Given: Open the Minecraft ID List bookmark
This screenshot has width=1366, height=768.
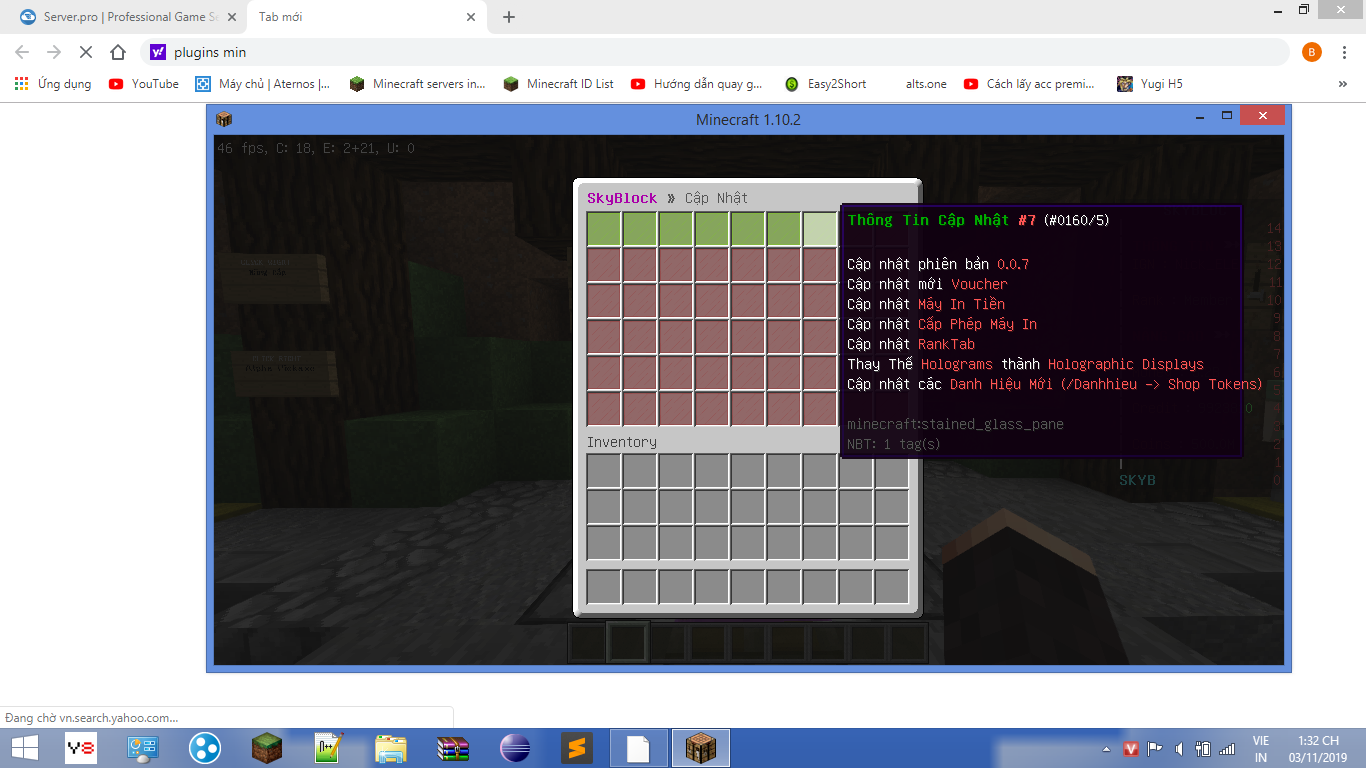Looking at the screenshot, I should tap(559, 84).
